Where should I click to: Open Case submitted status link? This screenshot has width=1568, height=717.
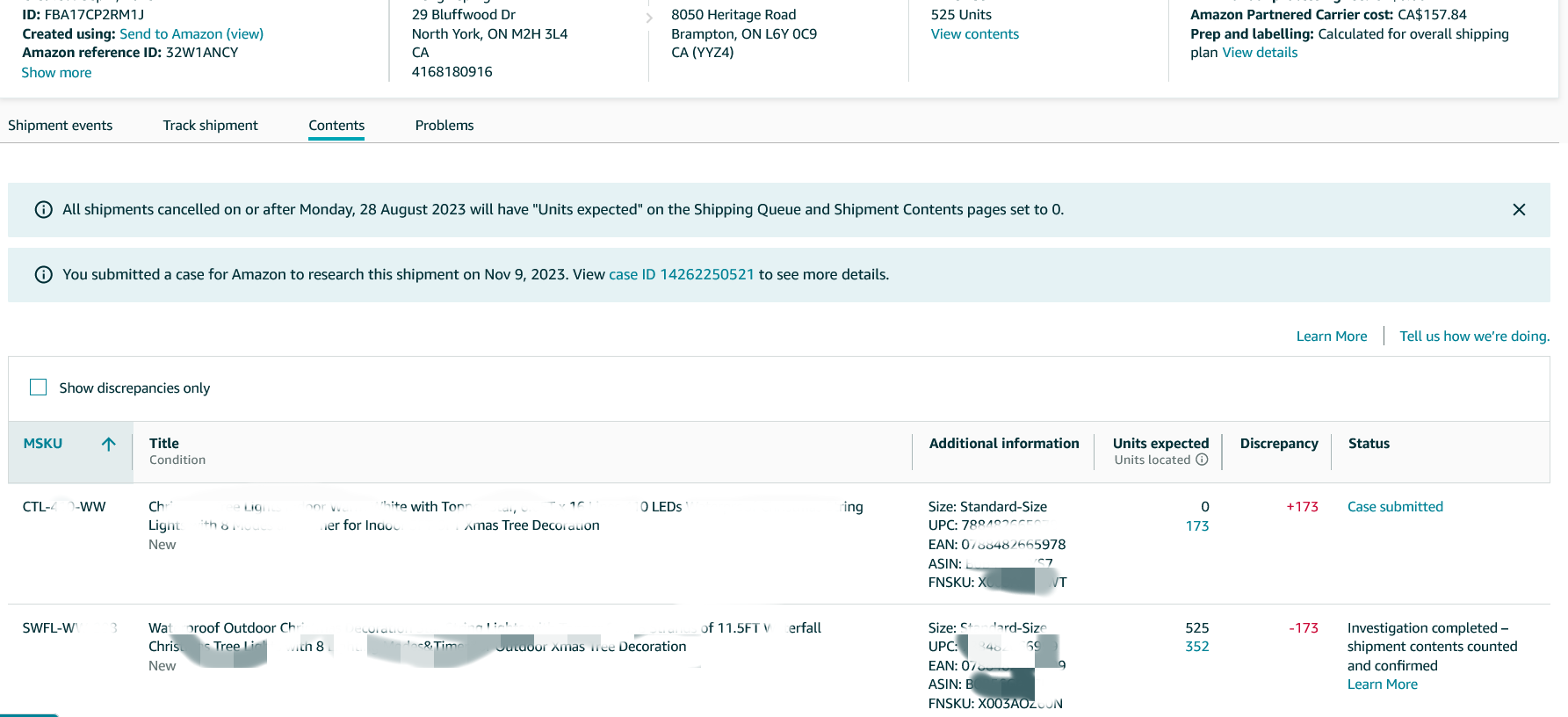coord(1395,507)
